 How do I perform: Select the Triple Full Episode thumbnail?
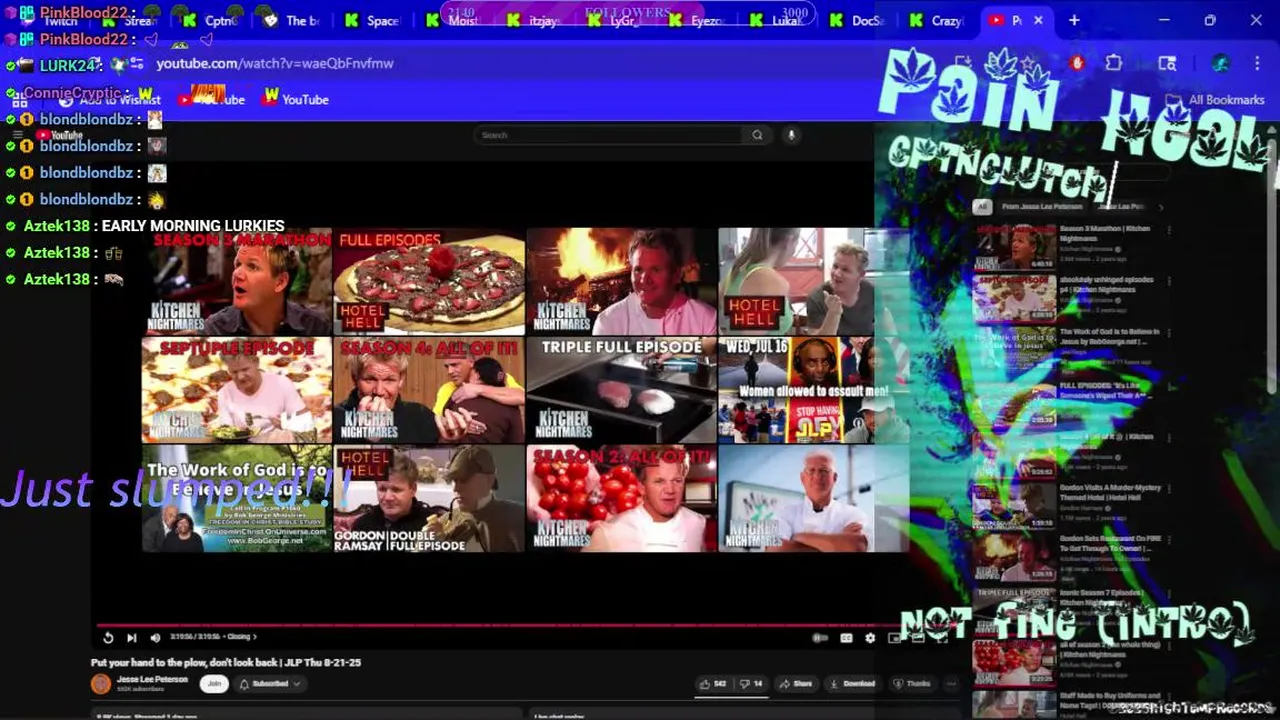click(x=621, y=390)
